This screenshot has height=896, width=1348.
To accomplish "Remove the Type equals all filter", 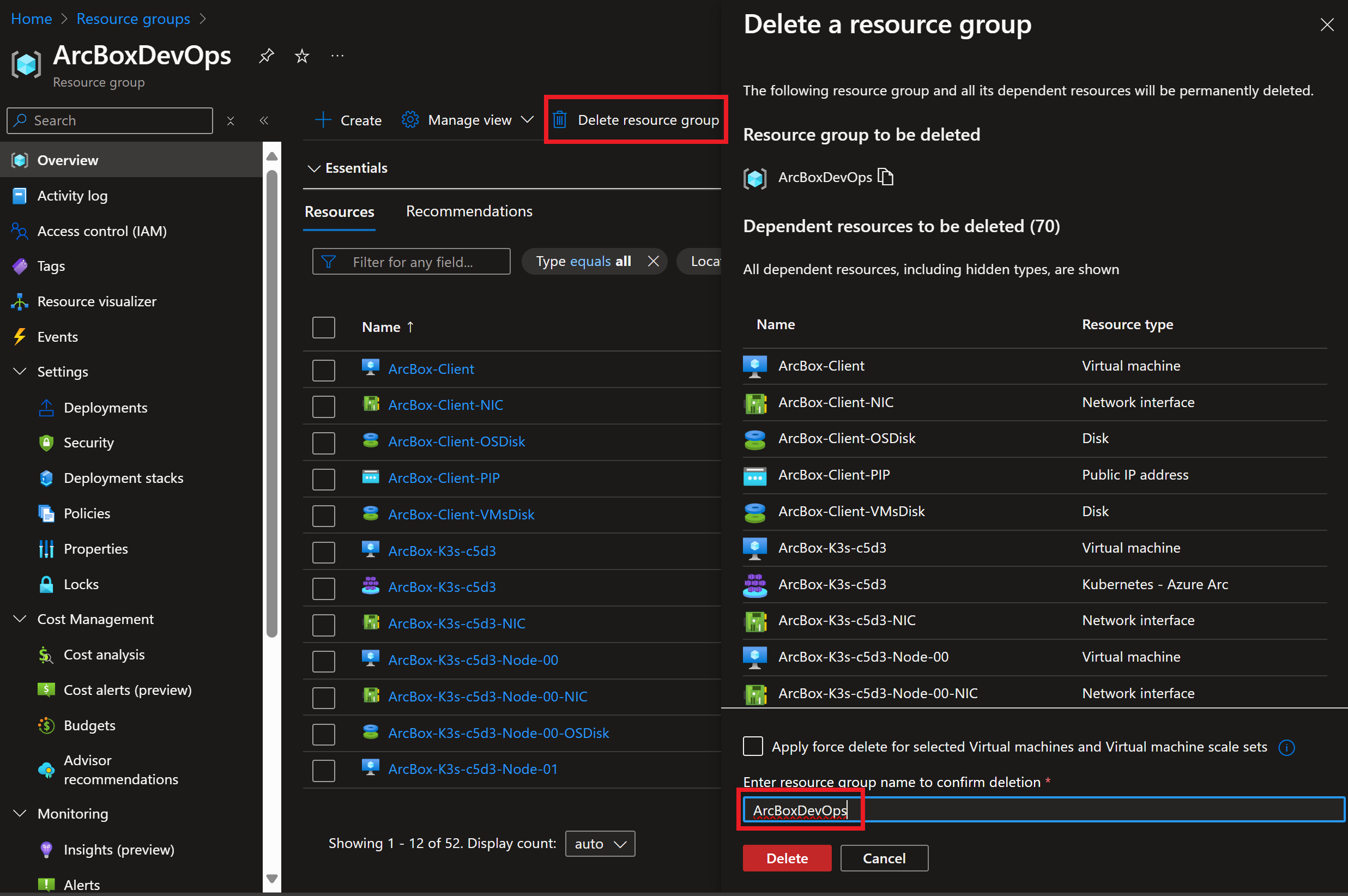I will click(653, 261).
